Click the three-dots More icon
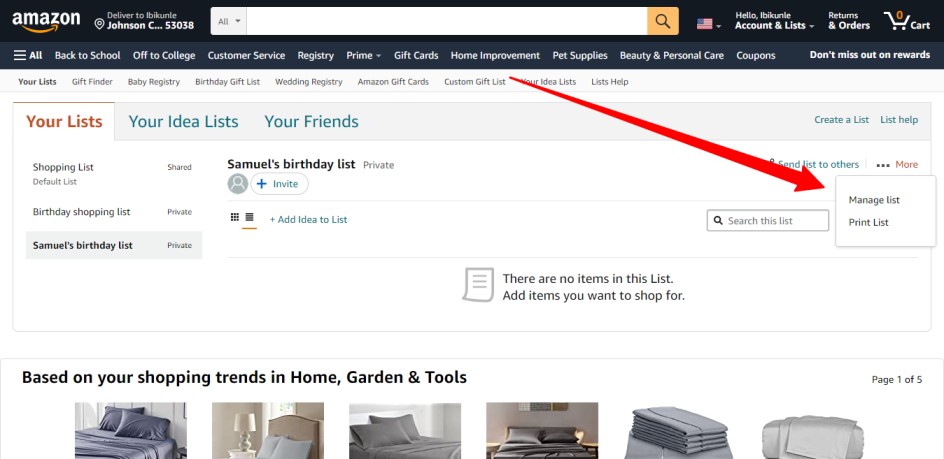 point(883,165)
